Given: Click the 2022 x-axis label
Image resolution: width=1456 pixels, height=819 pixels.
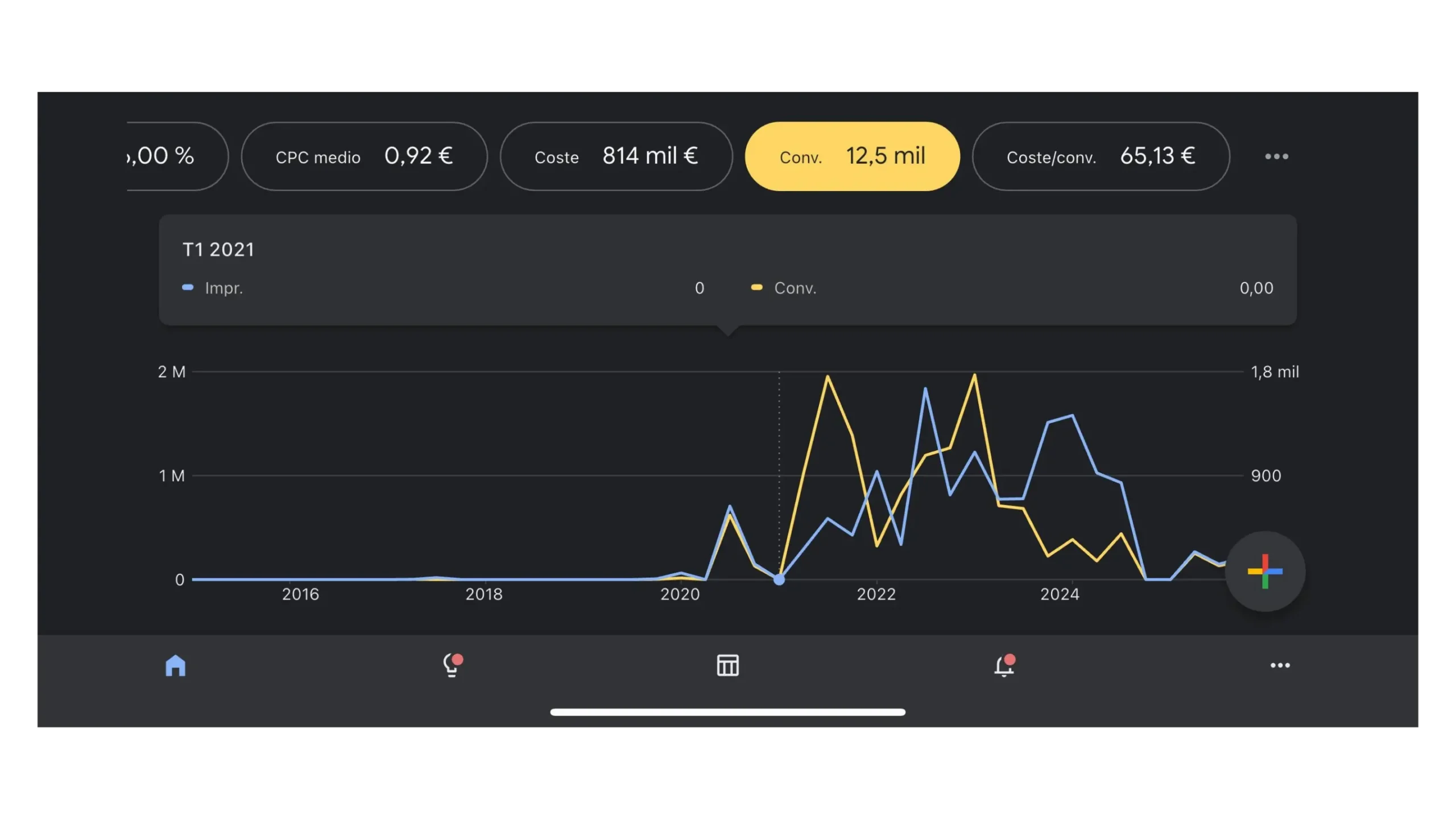Looking at the screenshot, I should (x=876, y=594).
